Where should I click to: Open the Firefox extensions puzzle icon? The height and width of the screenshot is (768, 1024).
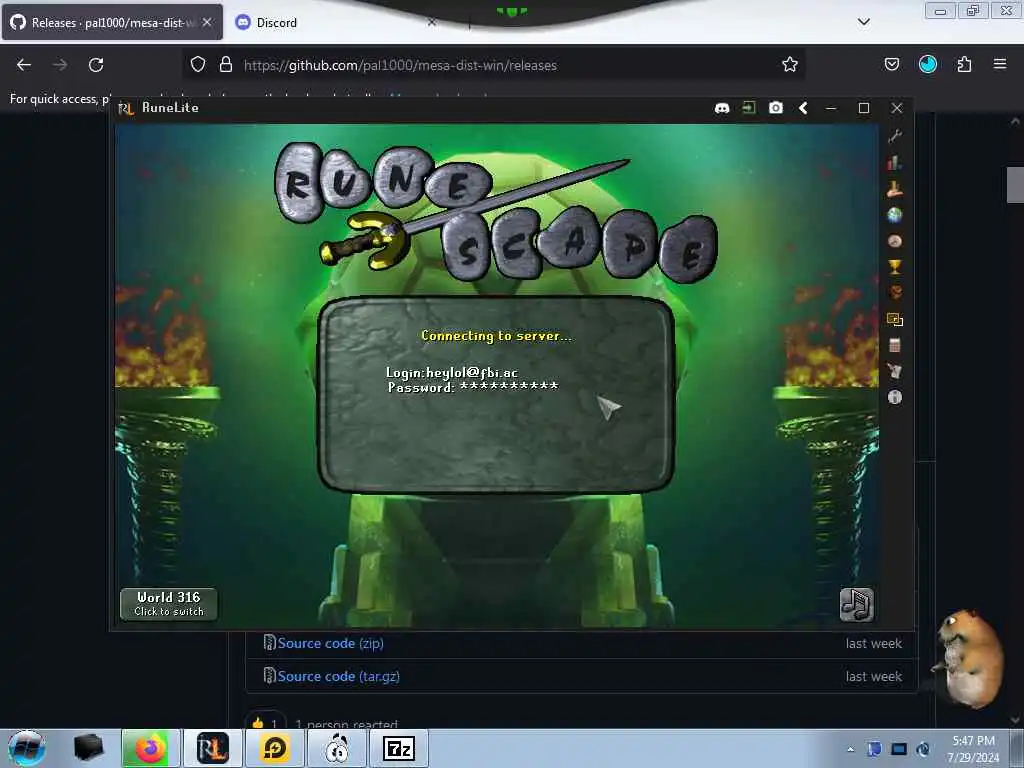(964, 64)
